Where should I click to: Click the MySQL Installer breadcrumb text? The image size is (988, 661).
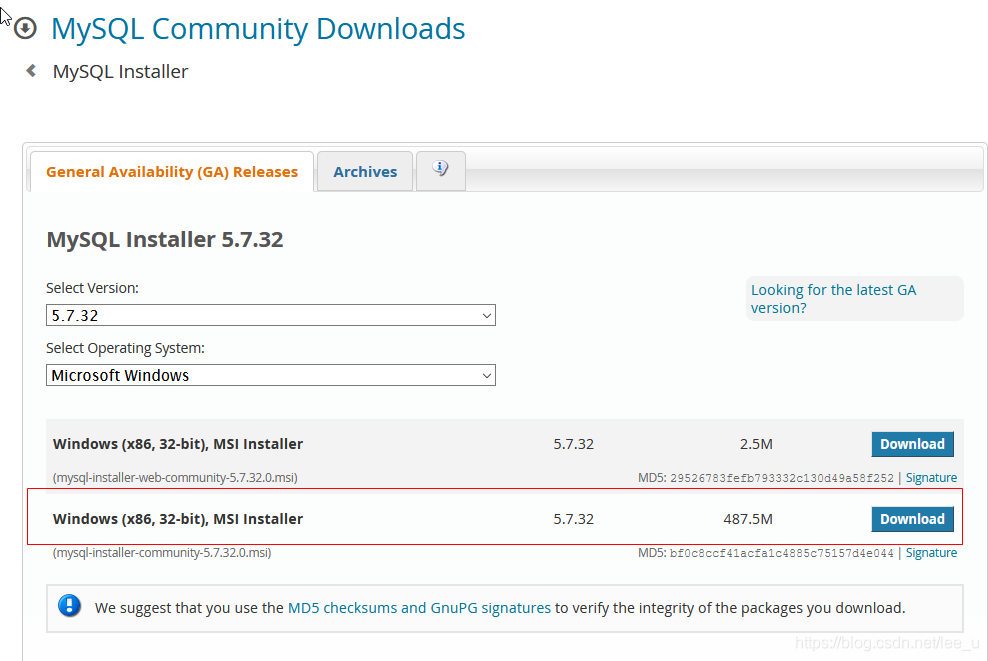pos(120,71)
